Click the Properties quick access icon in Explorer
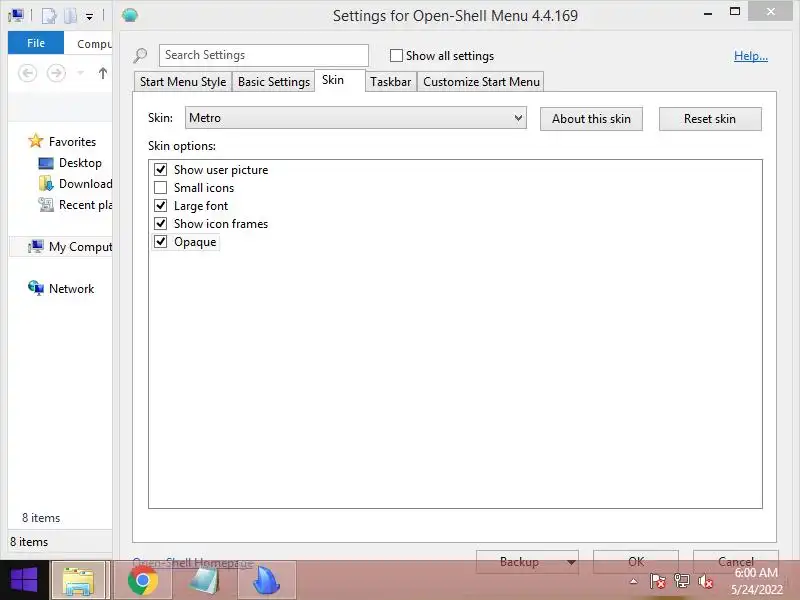Viewport: 800px width, 600px height. (49, 16)
